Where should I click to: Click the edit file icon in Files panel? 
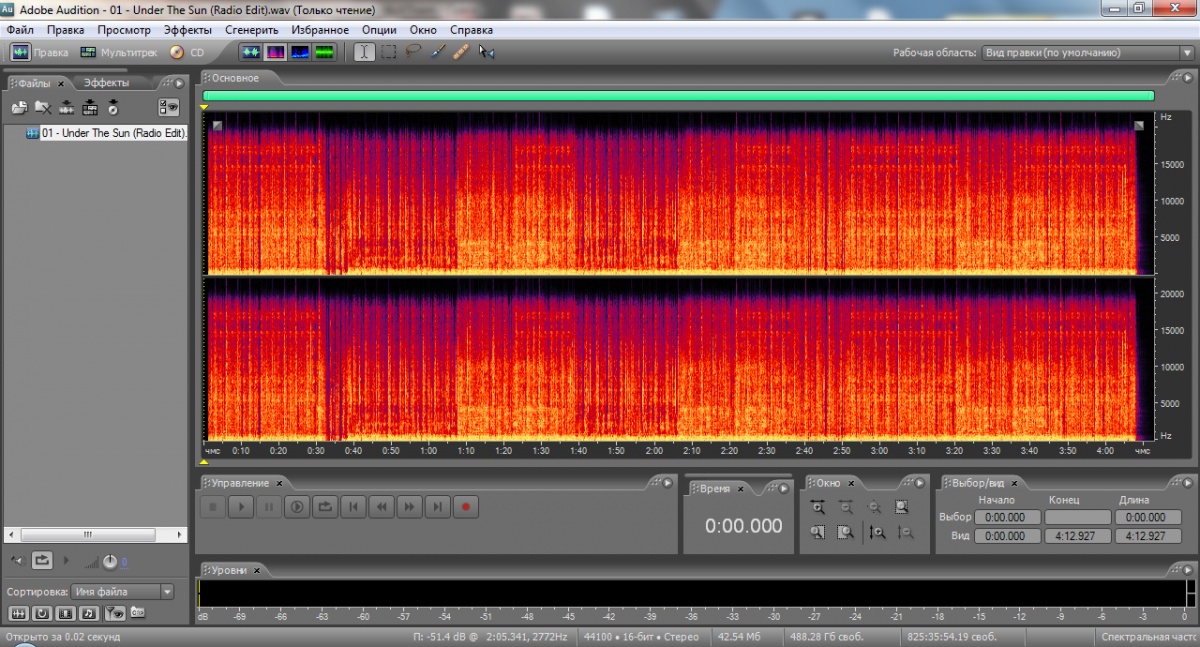point(66,107)
